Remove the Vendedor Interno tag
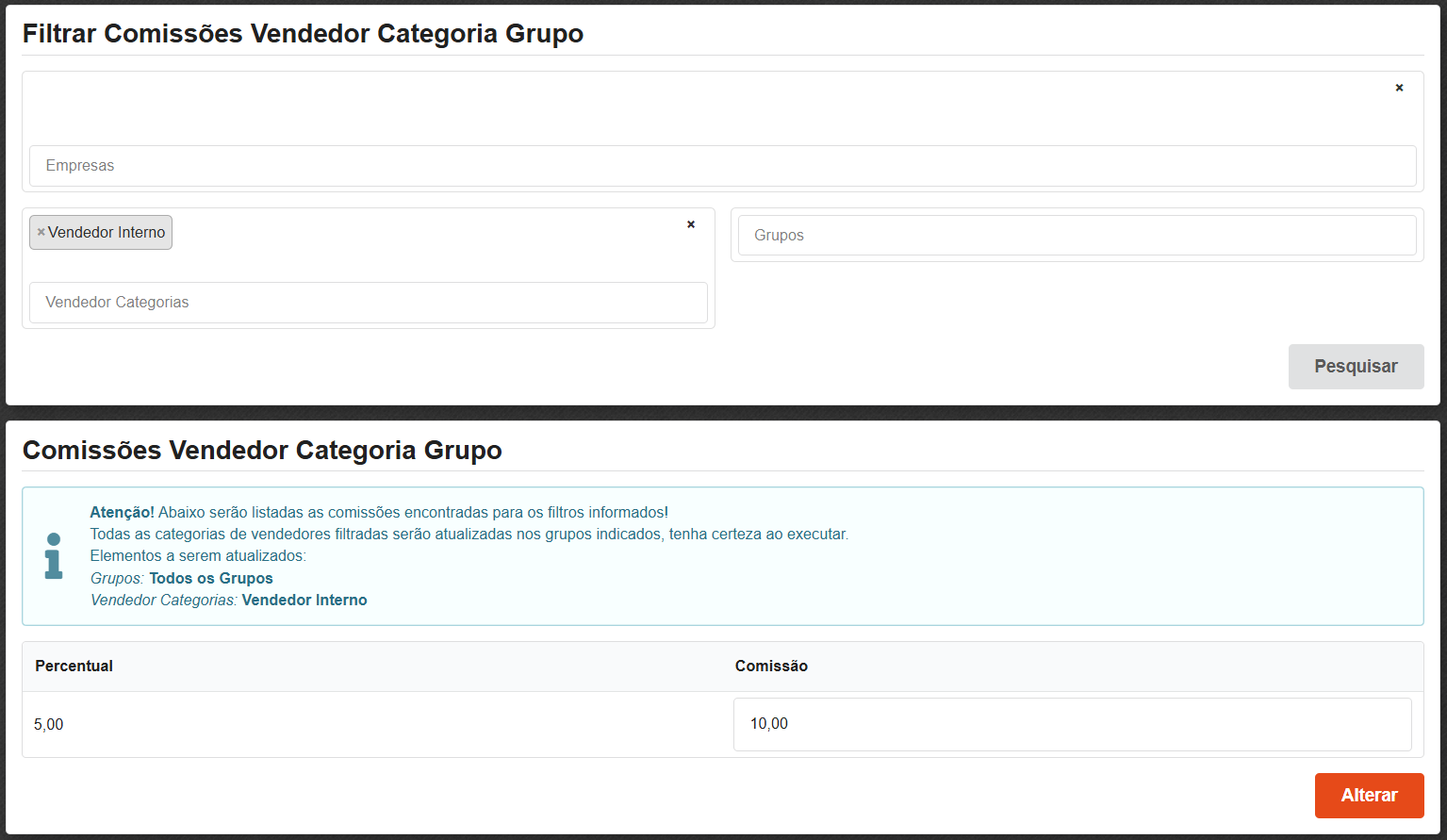The width and height of the screenshot is (1447, 840). [x=41, y=233]
